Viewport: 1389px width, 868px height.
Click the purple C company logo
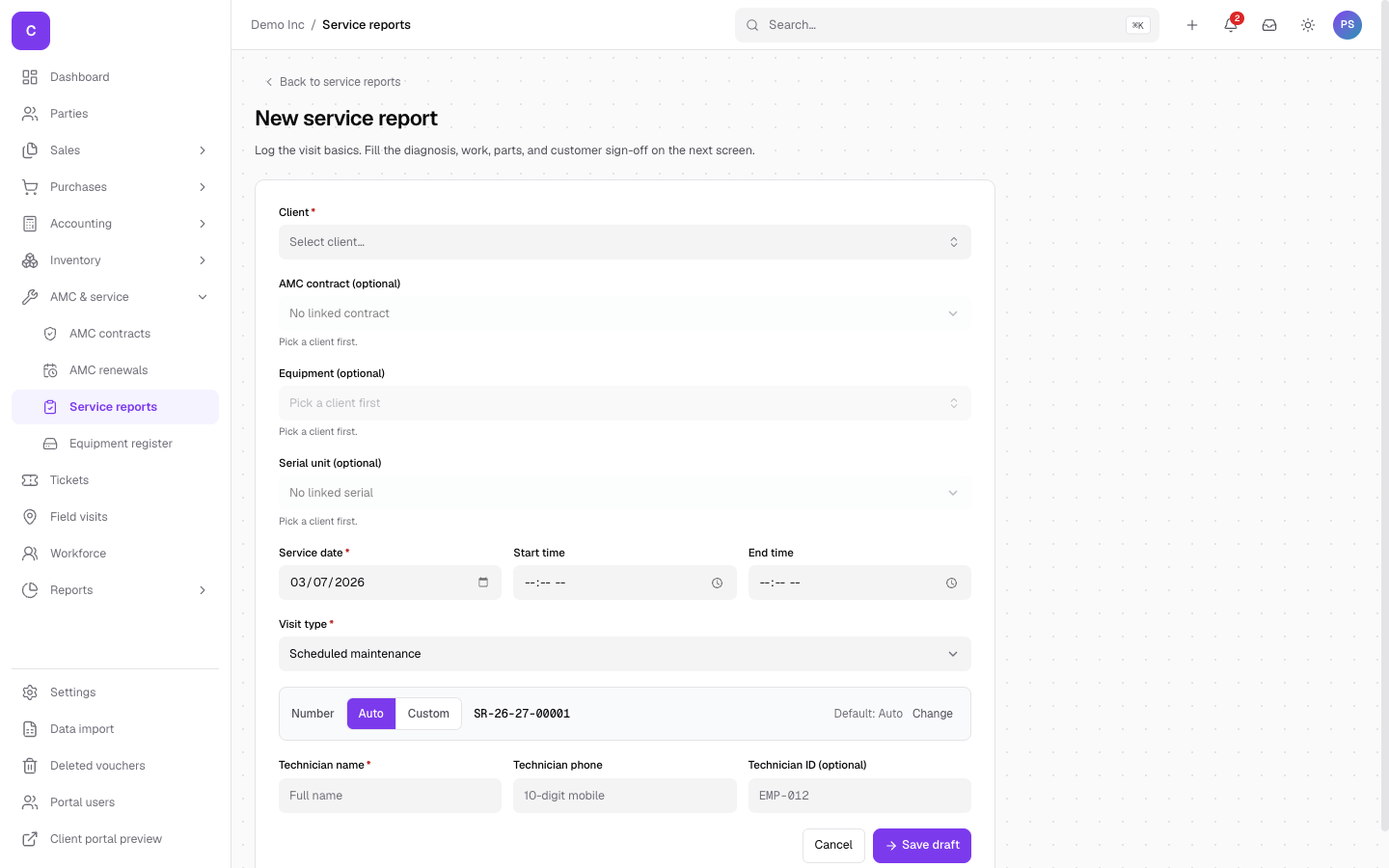tap(31, 31)
